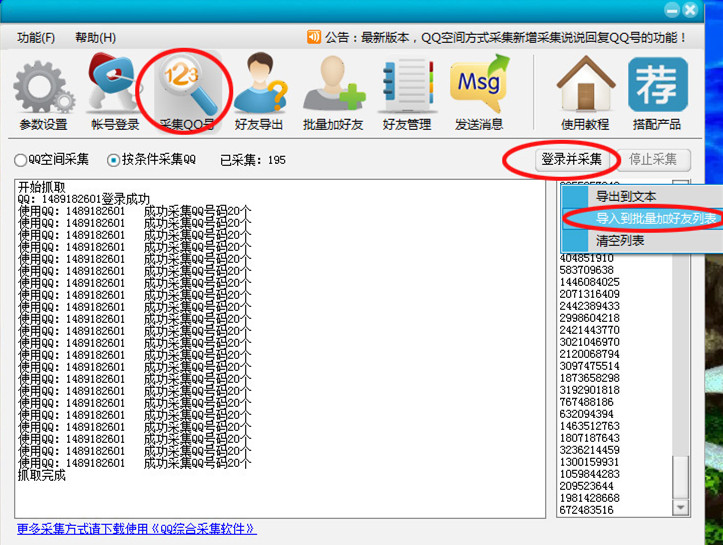Image resolution: width=723 pixels, height=545 pixels.
Task: Click the 登录并采集 button
Action: pyautogui.click(x=572, y=160)
